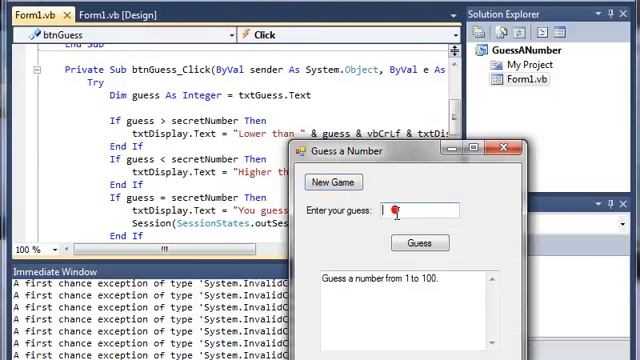The height and width of the screenshot is (360, 640).
Task: Select the My Project item
Action: pyautogui.click(x=530, y=64)
